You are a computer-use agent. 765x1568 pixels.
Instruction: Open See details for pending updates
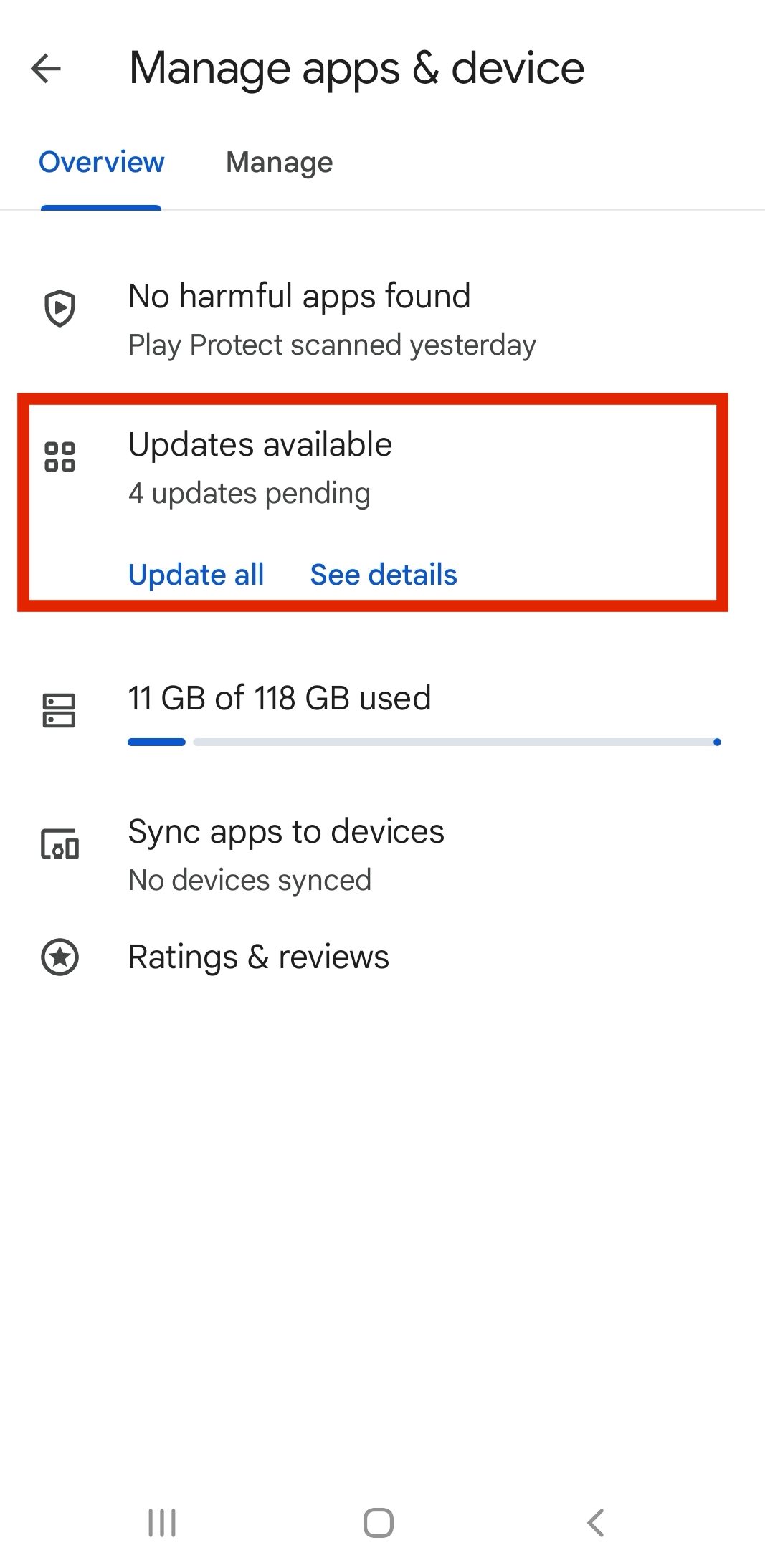point(383,574)
